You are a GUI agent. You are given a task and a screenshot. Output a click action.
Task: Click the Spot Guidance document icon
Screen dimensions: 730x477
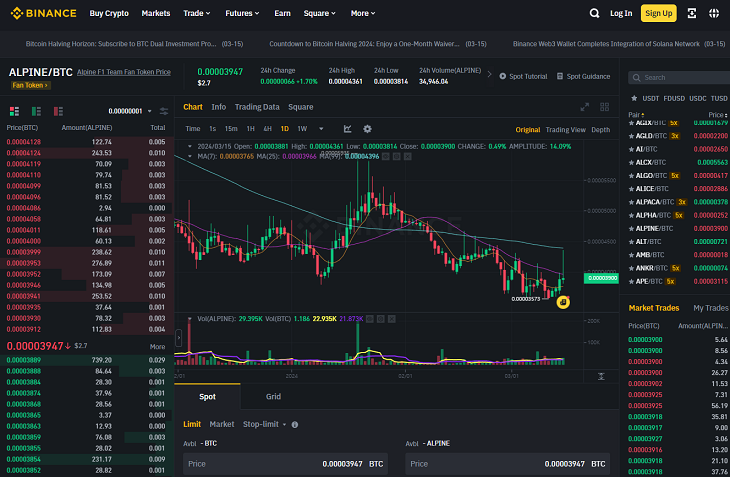pos(560,76)
